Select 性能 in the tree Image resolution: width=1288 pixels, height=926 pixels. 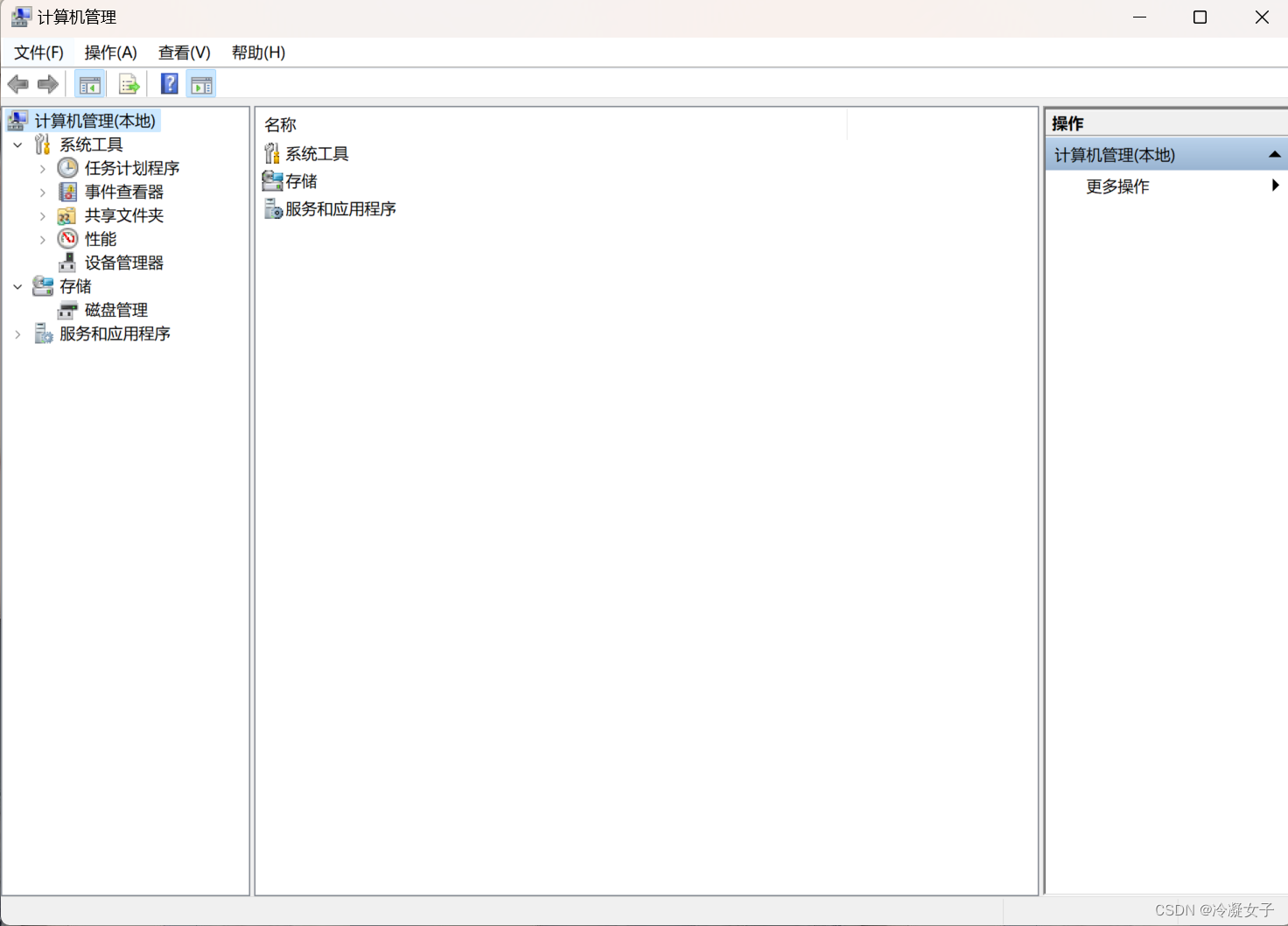coord(101,239)
